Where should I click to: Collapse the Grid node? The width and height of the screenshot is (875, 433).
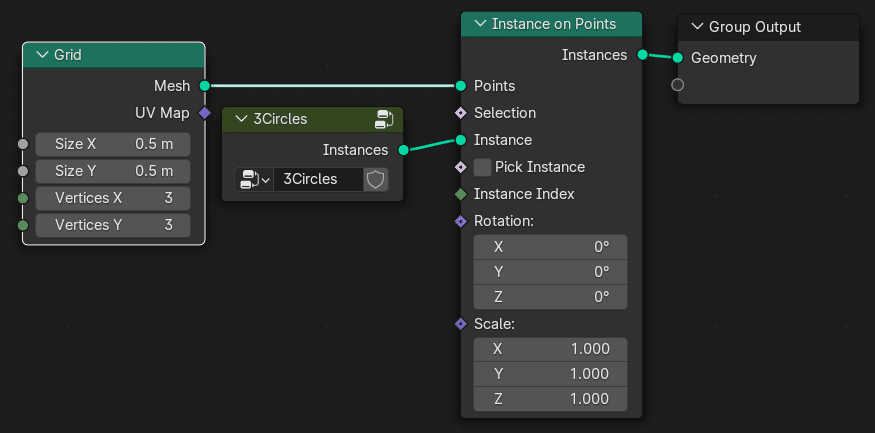[x=43, y=55]
